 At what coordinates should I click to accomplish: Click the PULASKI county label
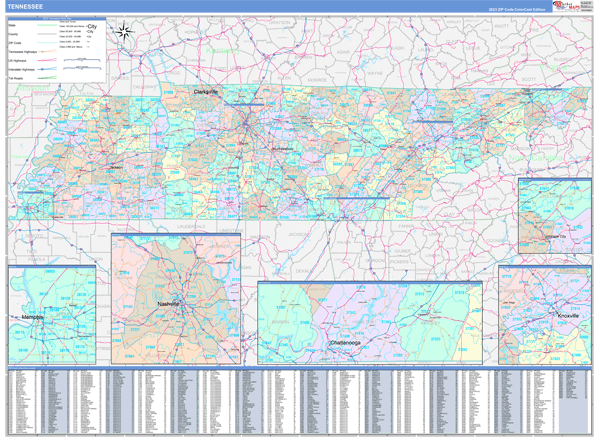click(x=395, y=48)
